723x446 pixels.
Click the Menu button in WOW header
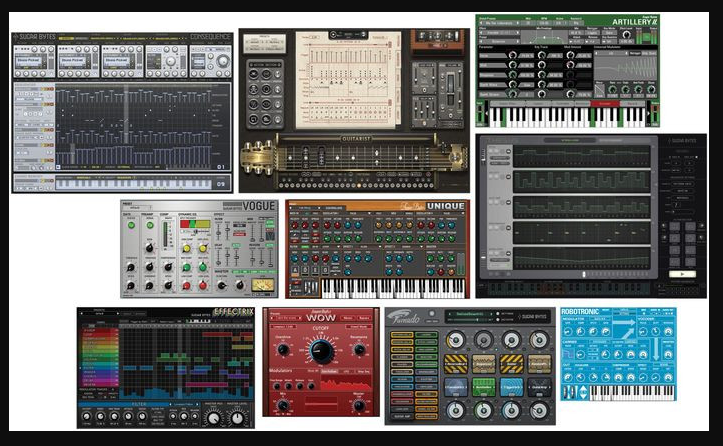348,318
